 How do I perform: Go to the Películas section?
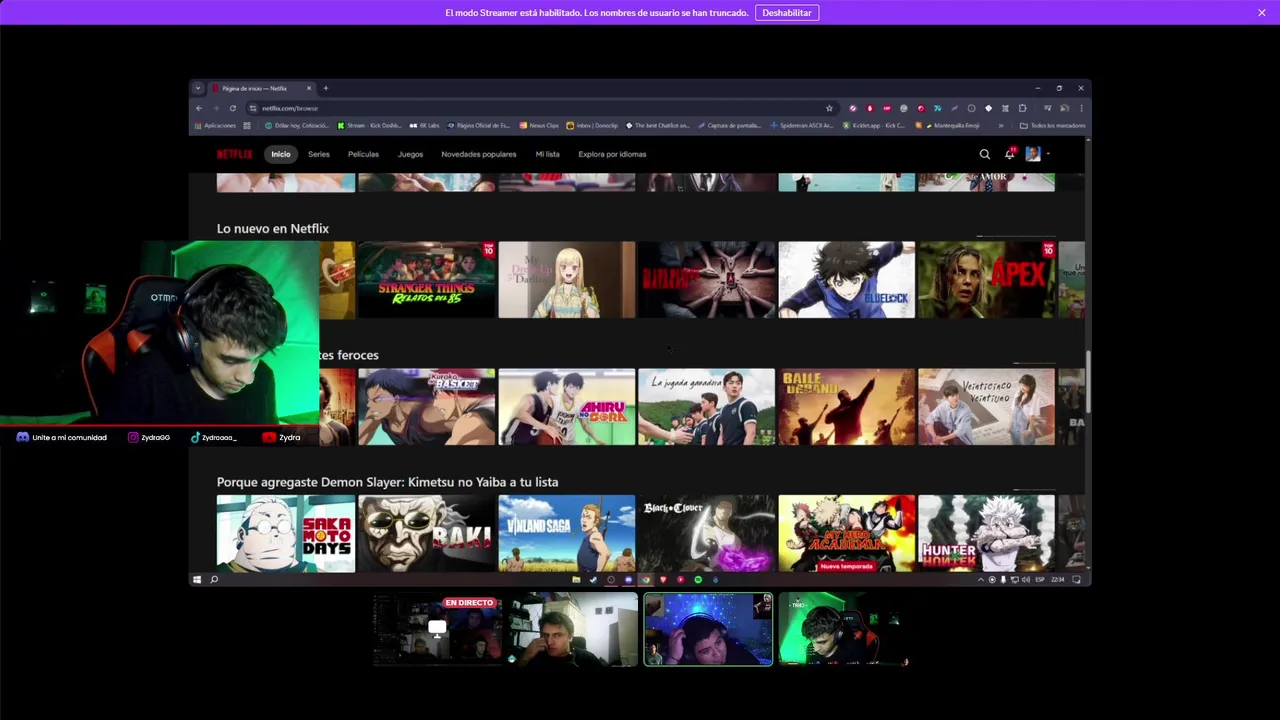(x=363, y=154)
